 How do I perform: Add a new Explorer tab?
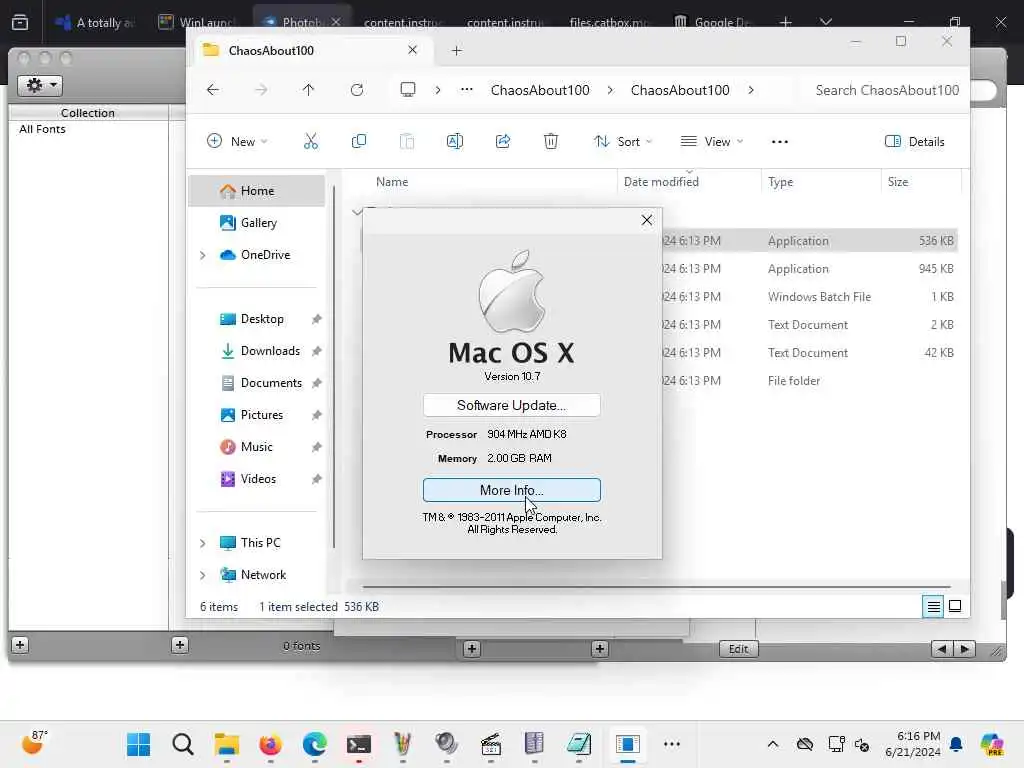tap(456, 50)
